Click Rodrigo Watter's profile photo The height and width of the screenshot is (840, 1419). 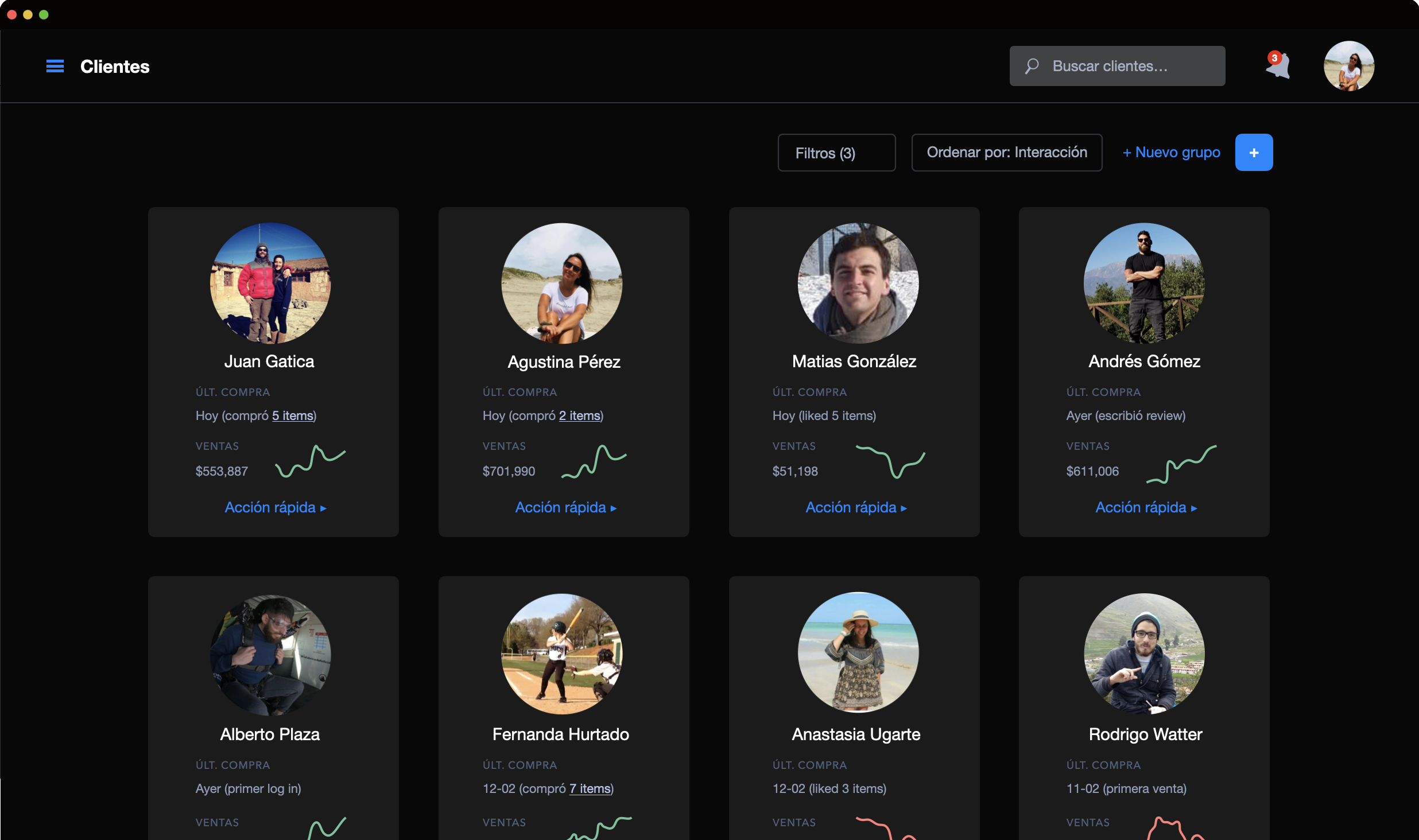(x=1144, y=654)
